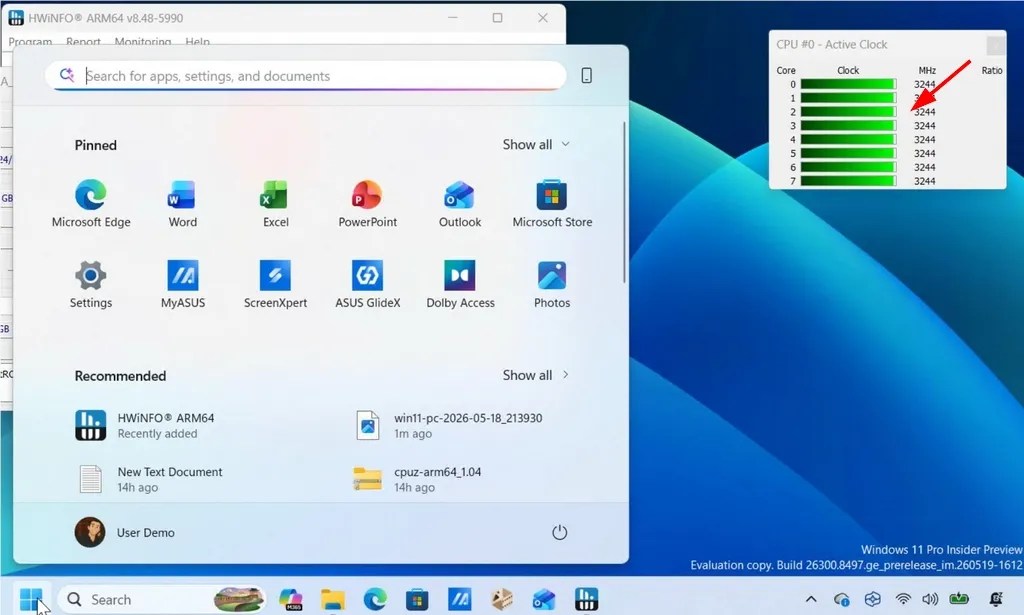The height and width of the screenshot is (615, 1024).
Task: Open the notification bell in the tray
Action: coord(996,599)
